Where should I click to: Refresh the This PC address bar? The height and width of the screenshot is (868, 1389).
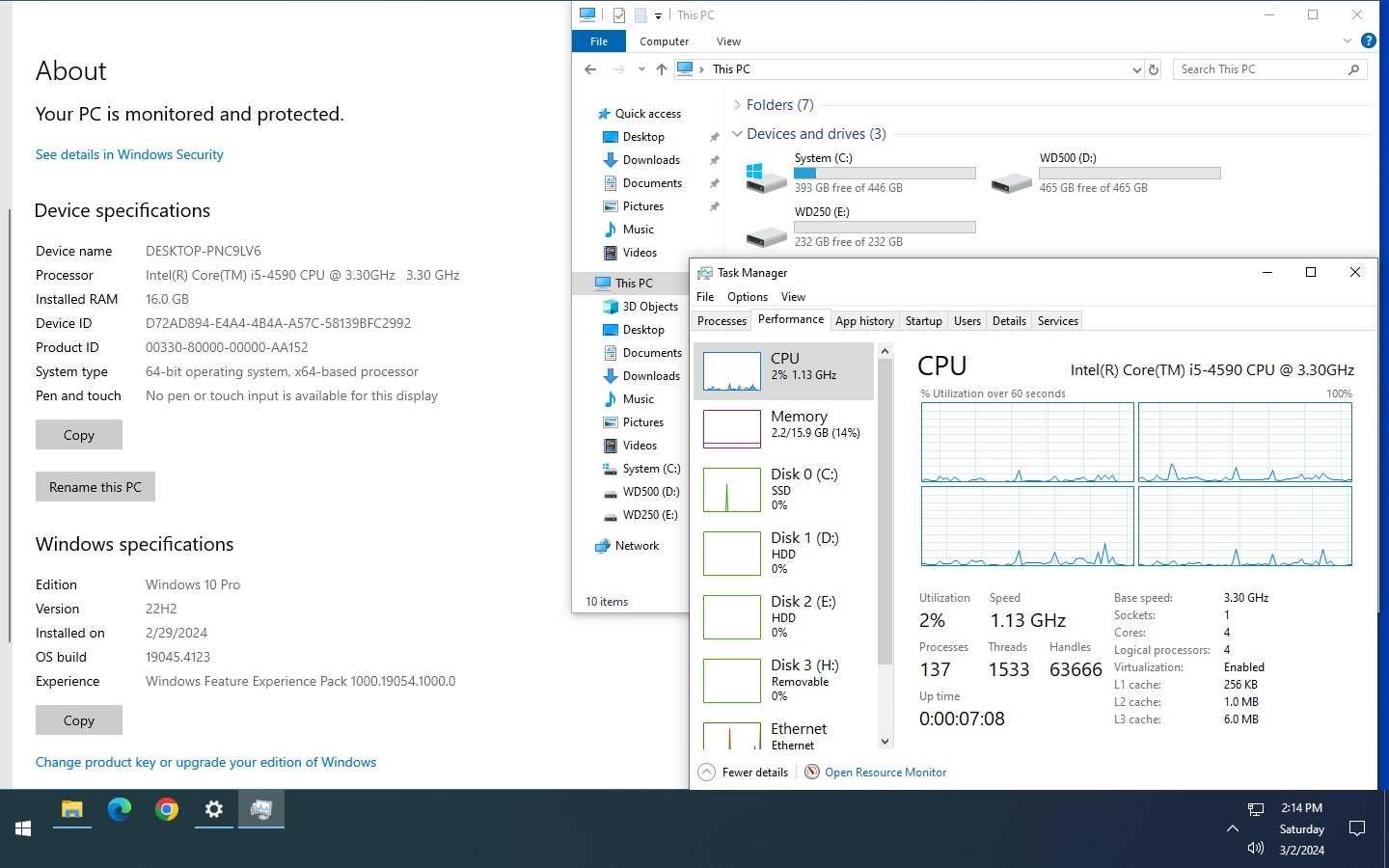[x=1153, y=69]
